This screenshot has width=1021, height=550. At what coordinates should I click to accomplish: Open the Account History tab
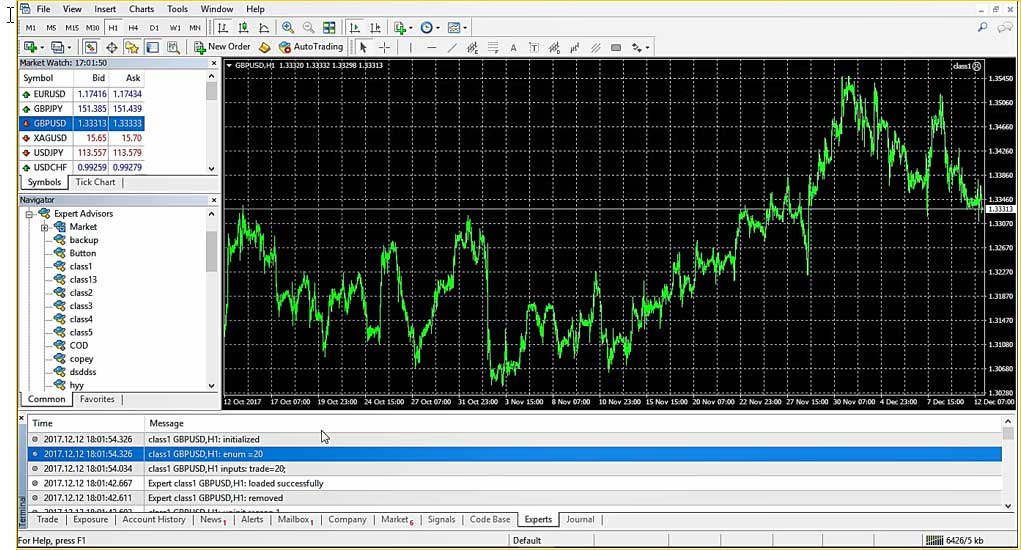[154, 519]
